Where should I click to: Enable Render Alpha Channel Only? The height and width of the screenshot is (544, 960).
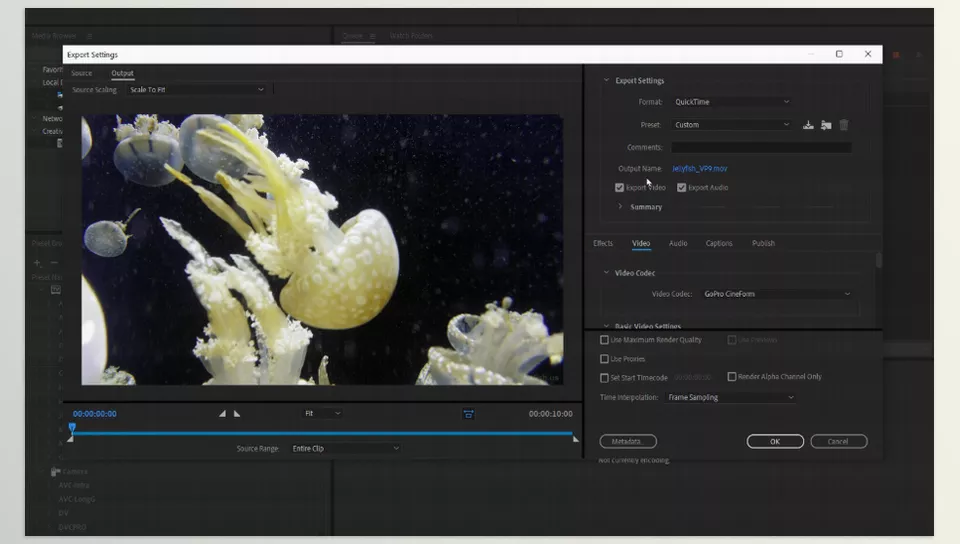click(x=732, y=376)
